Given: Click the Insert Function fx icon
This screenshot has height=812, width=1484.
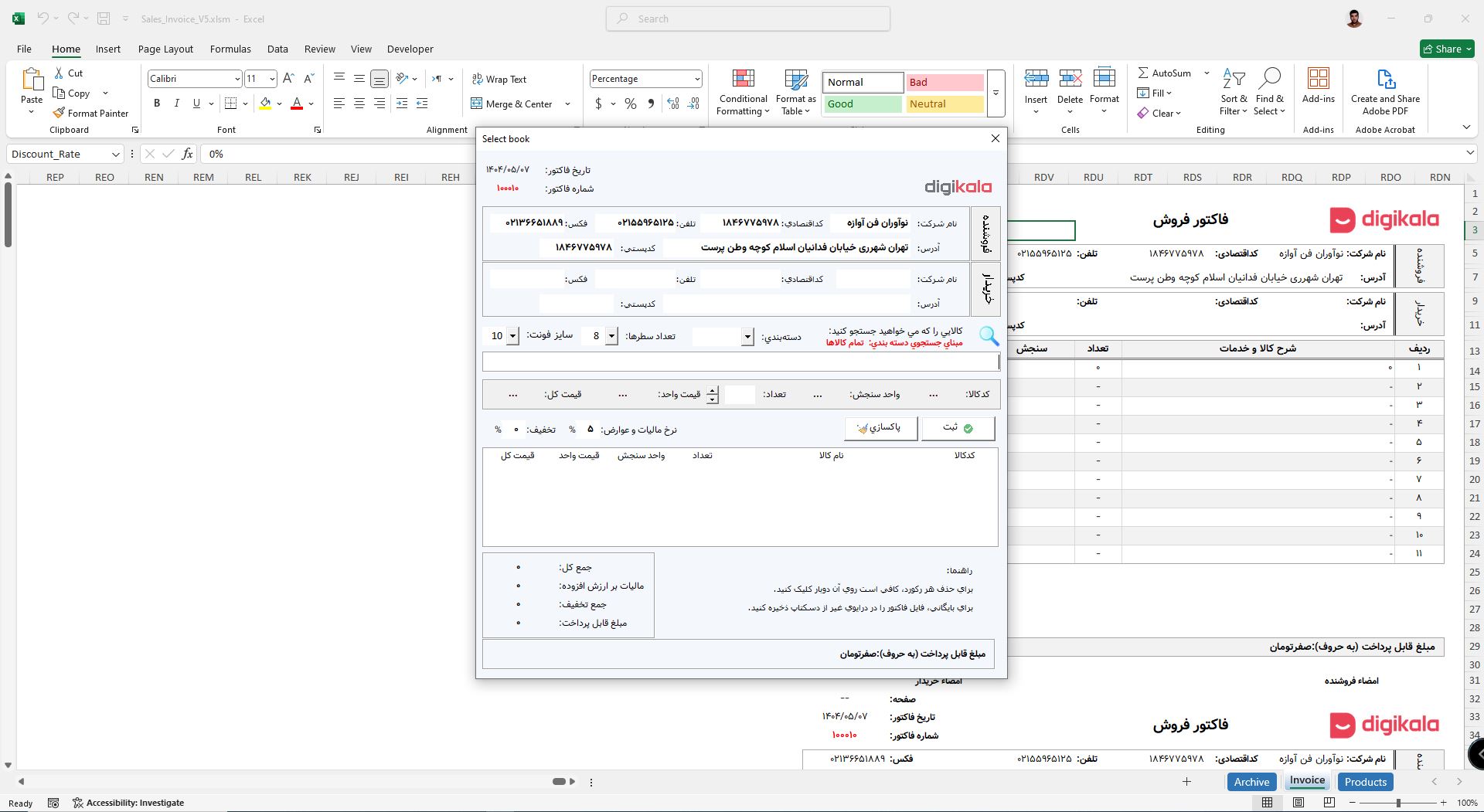Looking at the screenshot, I should (x=187, y=154).
